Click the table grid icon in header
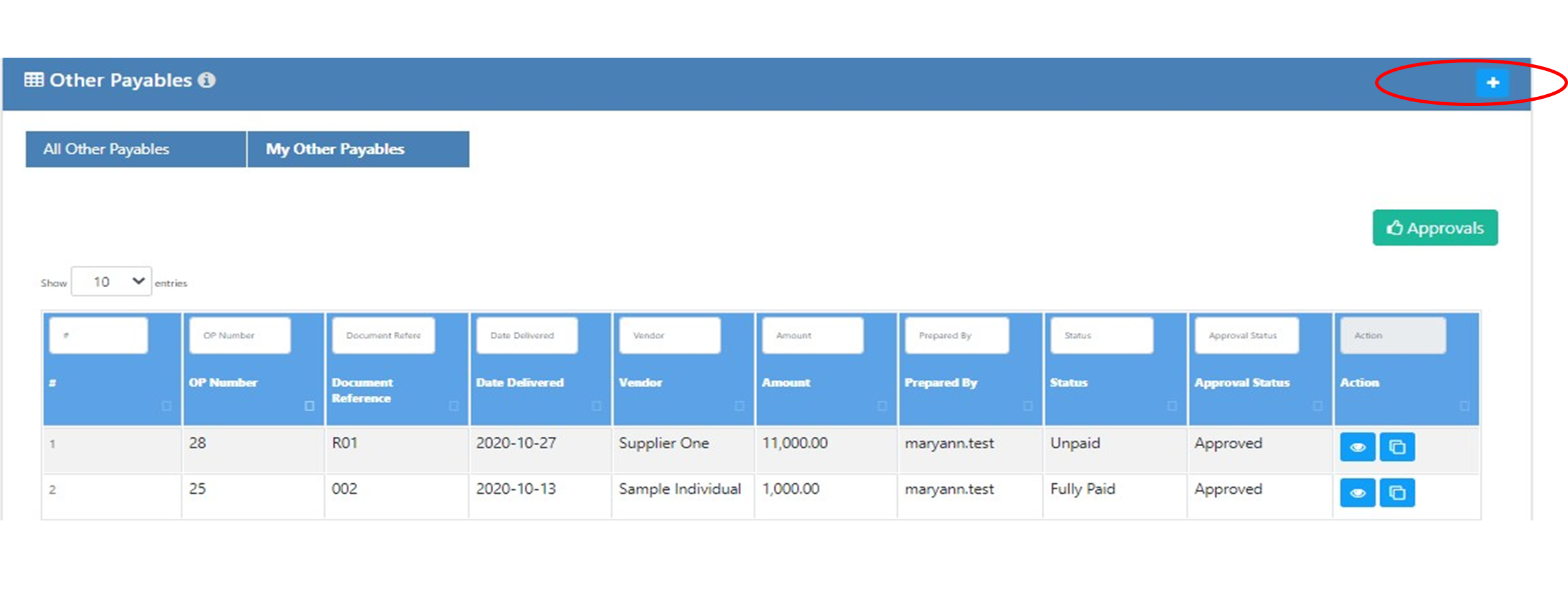The height and width of the screenshot is (596, 1568). point(34,80)
